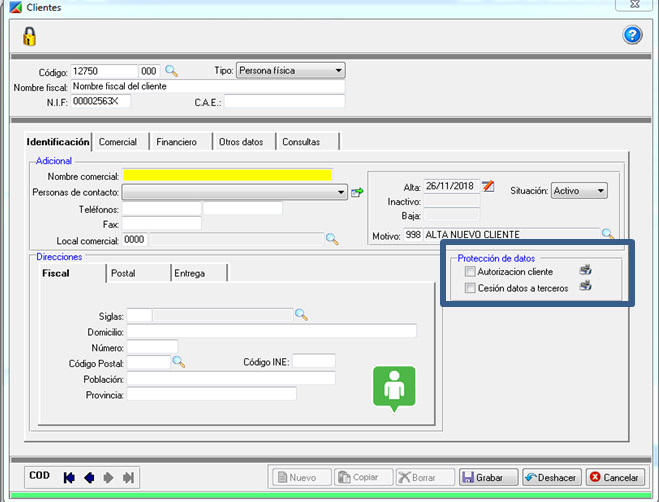
Task: Save with the Grabar button
Action: [x=488, y=478]
